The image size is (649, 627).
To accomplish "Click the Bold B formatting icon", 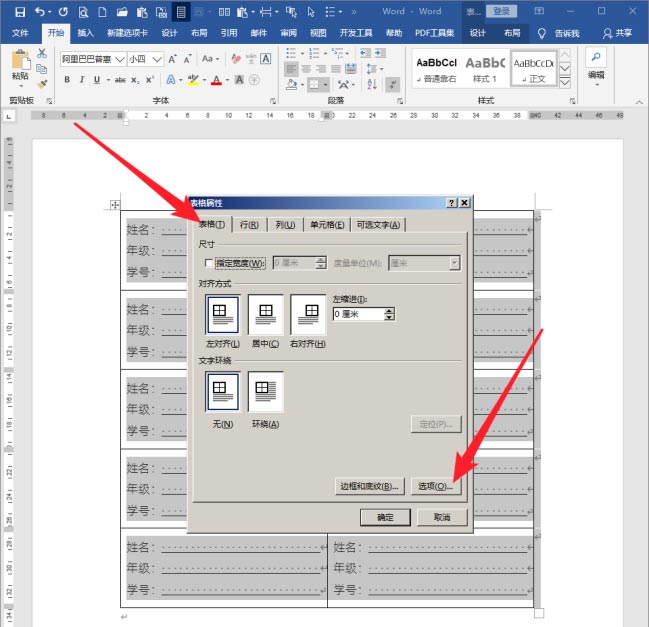I will pos(69,80).
